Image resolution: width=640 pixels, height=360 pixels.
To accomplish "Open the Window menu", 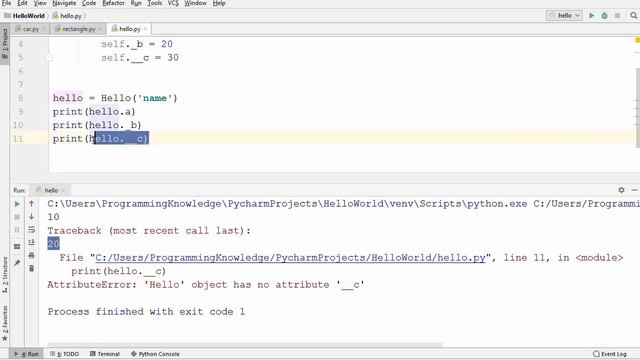I will click(x=195, y=3).
